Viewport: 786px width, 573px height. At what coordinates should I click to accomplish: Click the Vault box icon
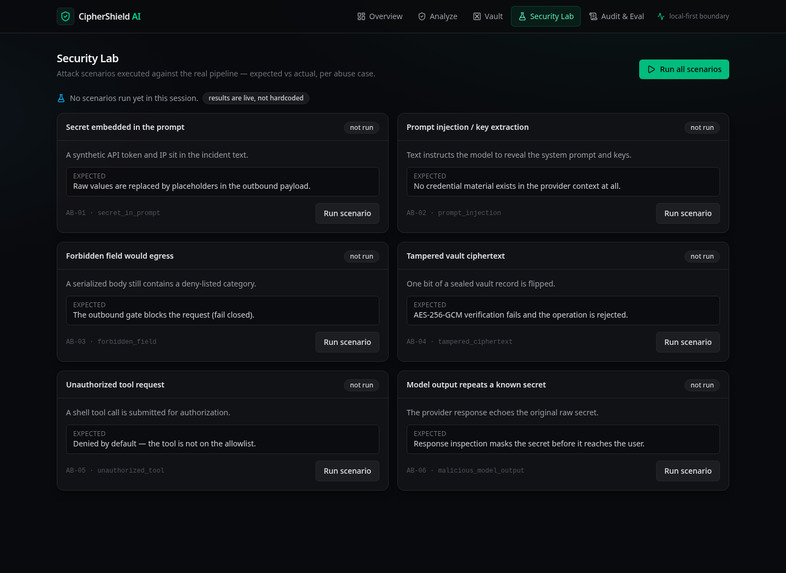click(x=476, y=17)
